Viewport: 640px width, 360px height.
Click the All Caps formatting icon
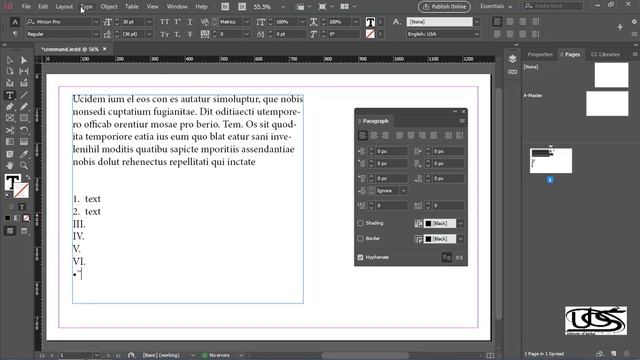[x=164, y=22]
